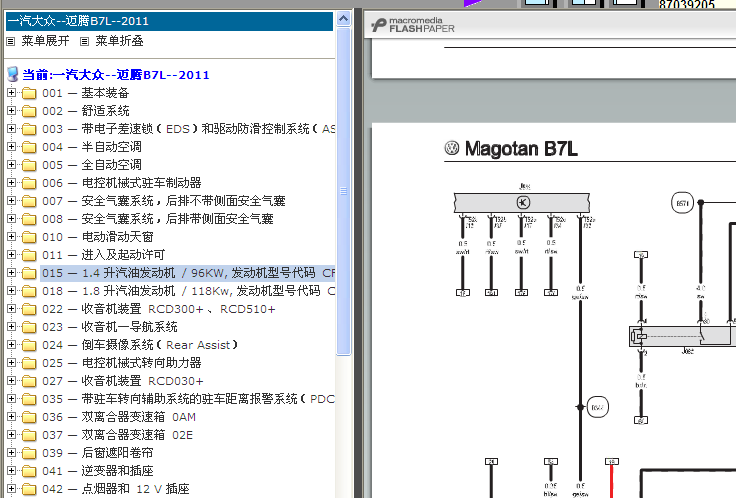The image size is (736, 498).
Task: Click the folder icon of 003 带电子差速锁
Action: 29,129
